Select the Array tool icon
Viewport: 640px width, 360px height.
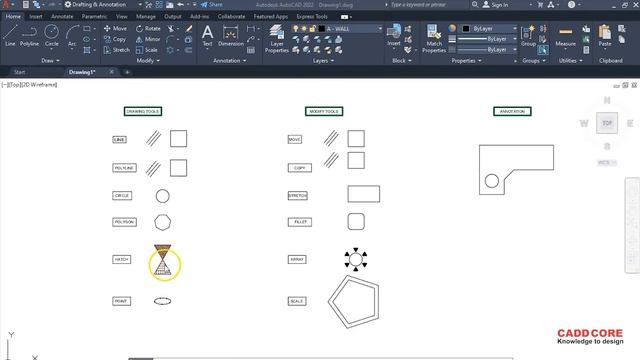(x=170, y=50)
